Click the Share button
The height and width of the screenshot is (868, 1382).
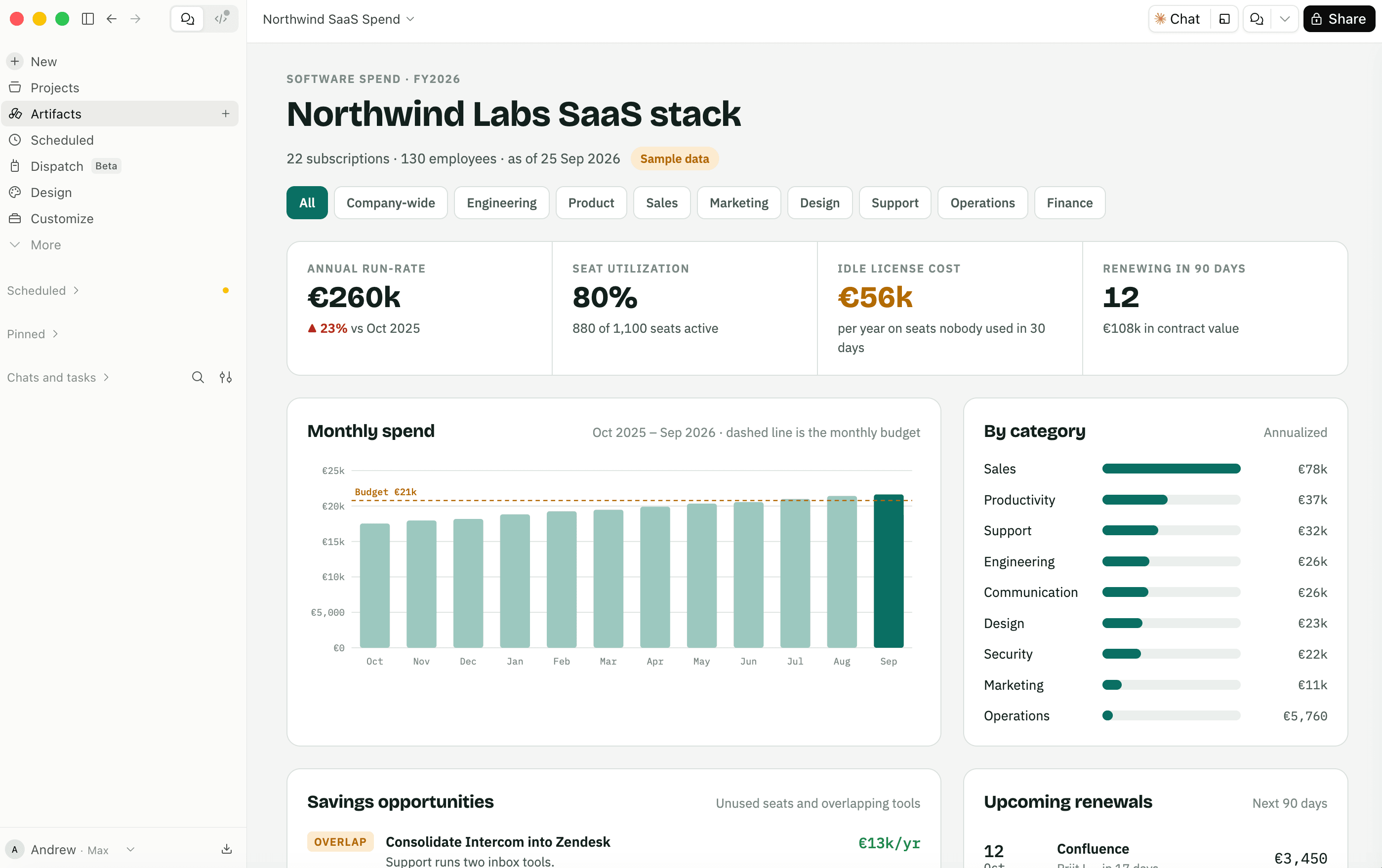[1339, 19]
